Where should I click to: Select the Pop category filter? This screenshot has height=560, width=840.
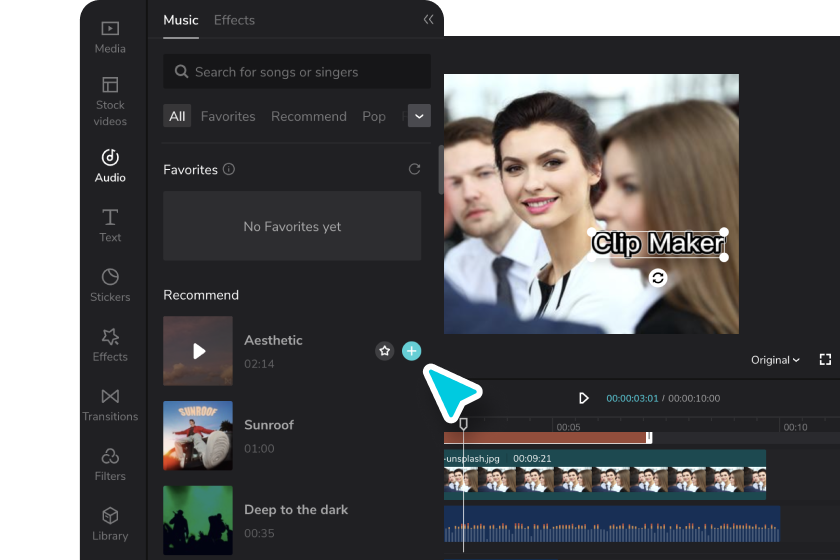(373, 116)
